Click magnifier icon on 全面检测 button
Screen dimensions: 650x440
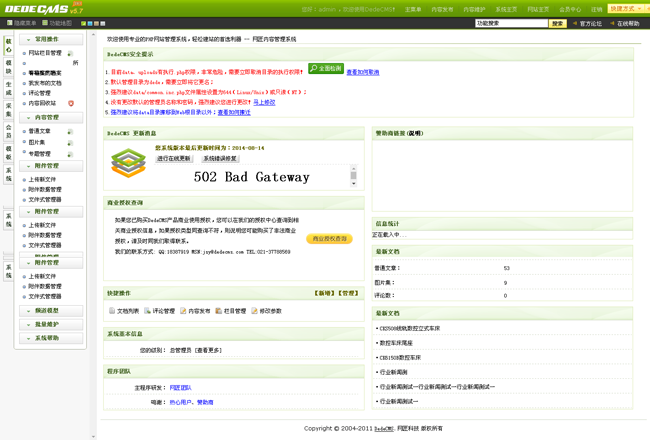[x=314, y=68]
